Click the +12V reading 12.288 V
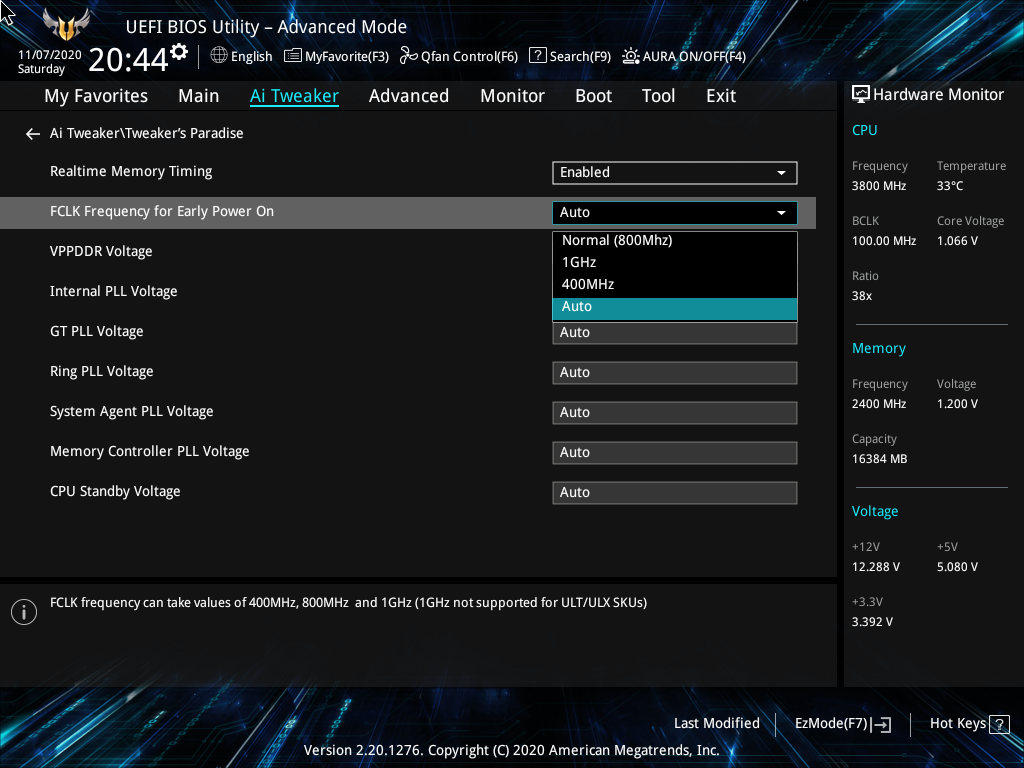Image resolution: width=1024 pixels, height=768 pixels. pos(876,567)
